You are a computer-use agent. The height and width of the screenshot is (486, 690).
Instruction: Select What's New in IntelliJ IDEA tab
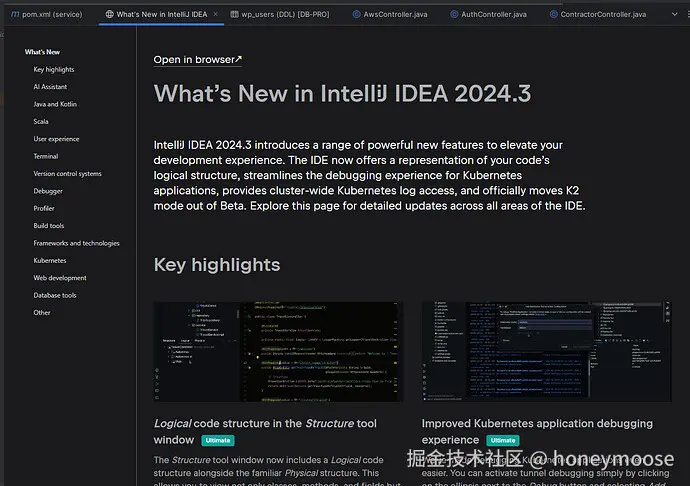coord(161,14)
